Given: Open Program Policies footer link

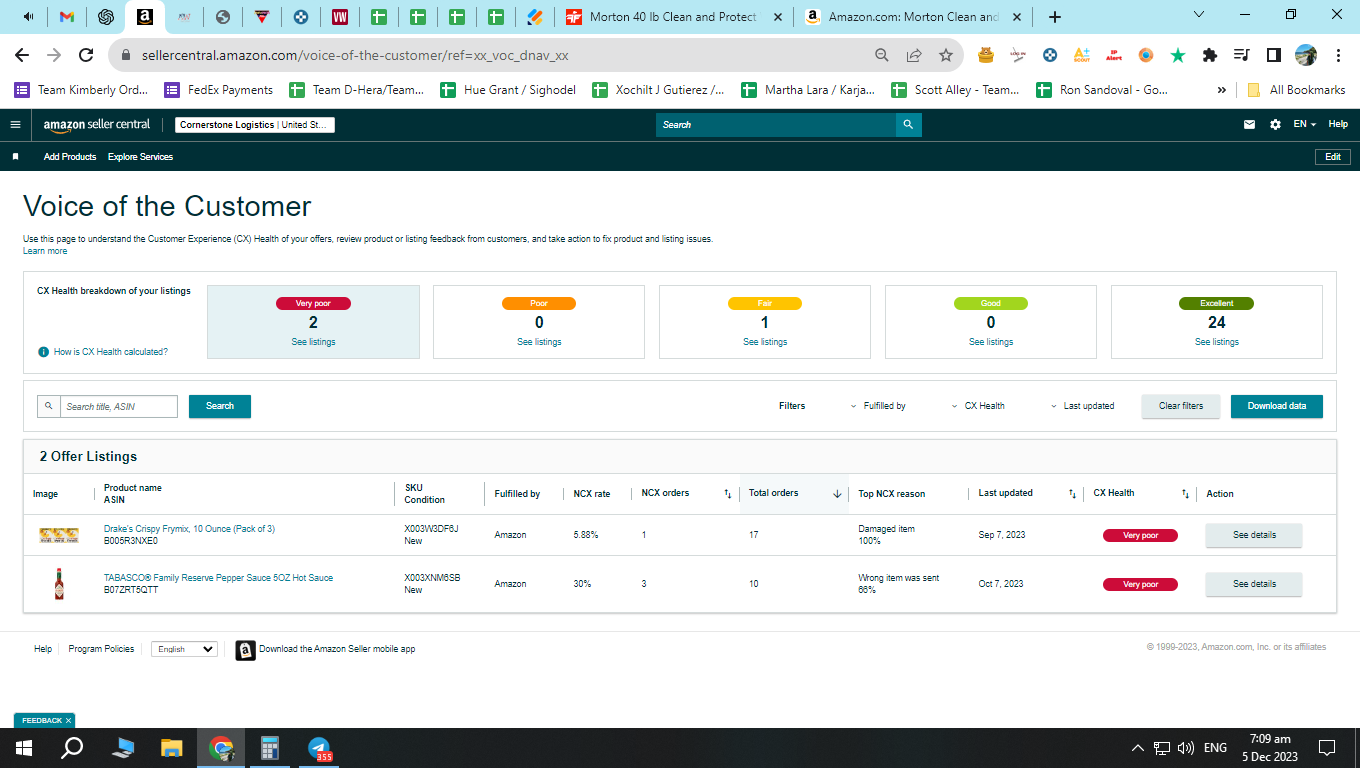Looking at the screenshot, I should pyautogui.click(x=101, y=649).
